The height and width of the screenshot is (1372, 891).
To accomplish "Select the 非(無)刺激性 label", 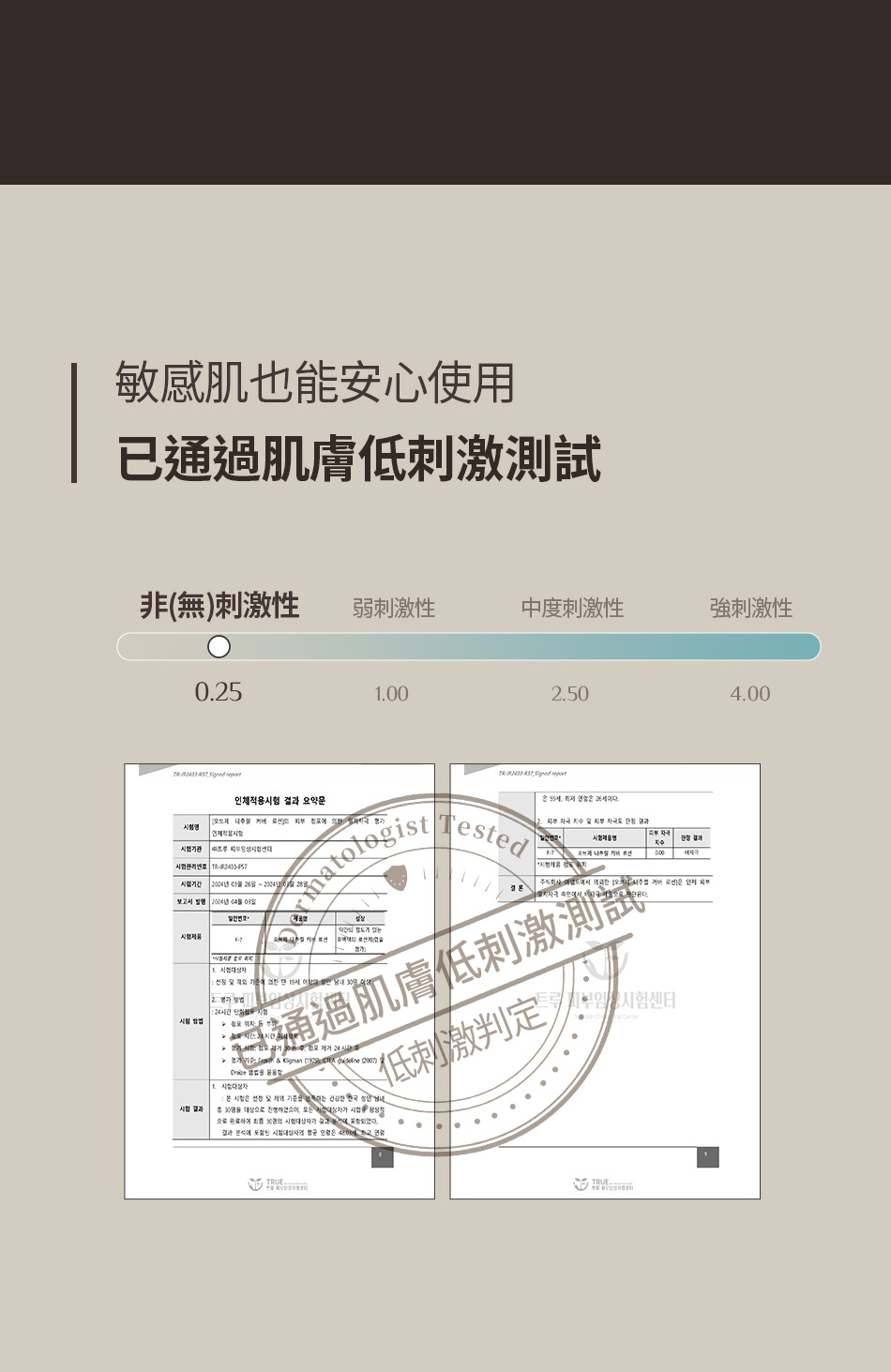I will click(219, 606).
